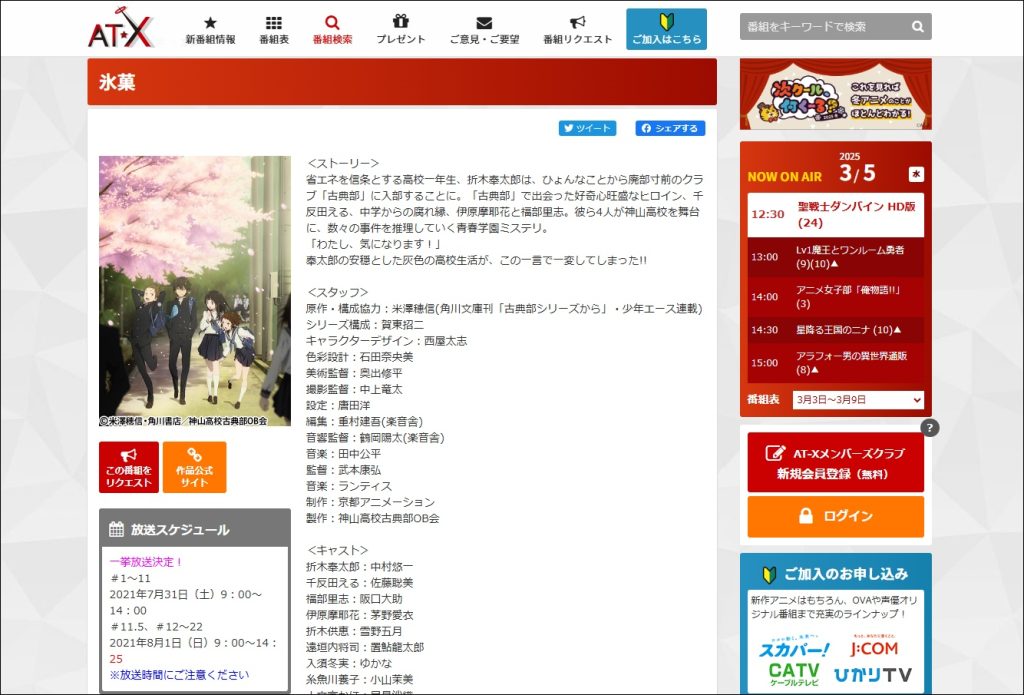
Task: Click the Twitter ツイート button
Action: [587, 129]
